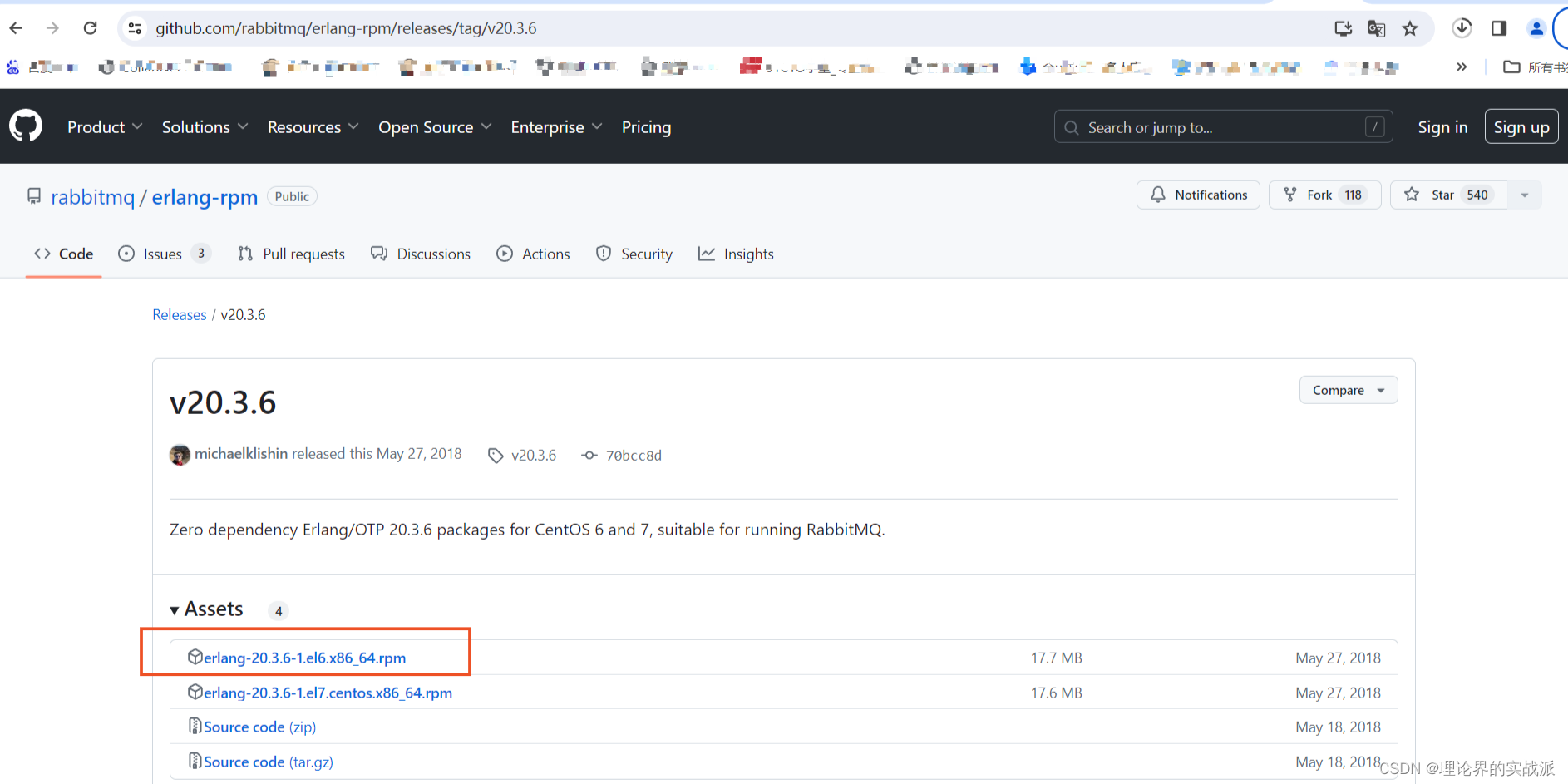Screen dimensions: 1568x784
Task: Click the install app icon in address bar
Action: tap(1343, 28)
